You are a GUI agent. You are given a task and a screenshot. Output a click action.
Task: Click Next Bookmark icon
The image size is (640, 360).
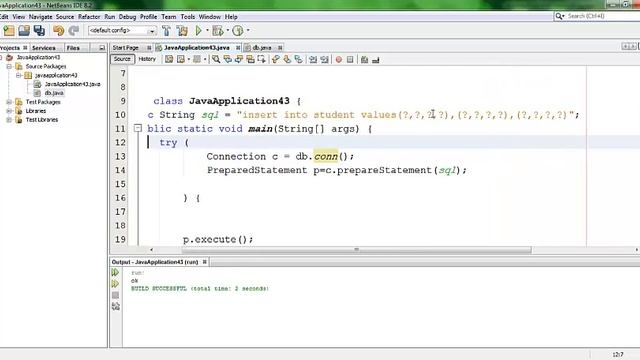coord(287,60)
